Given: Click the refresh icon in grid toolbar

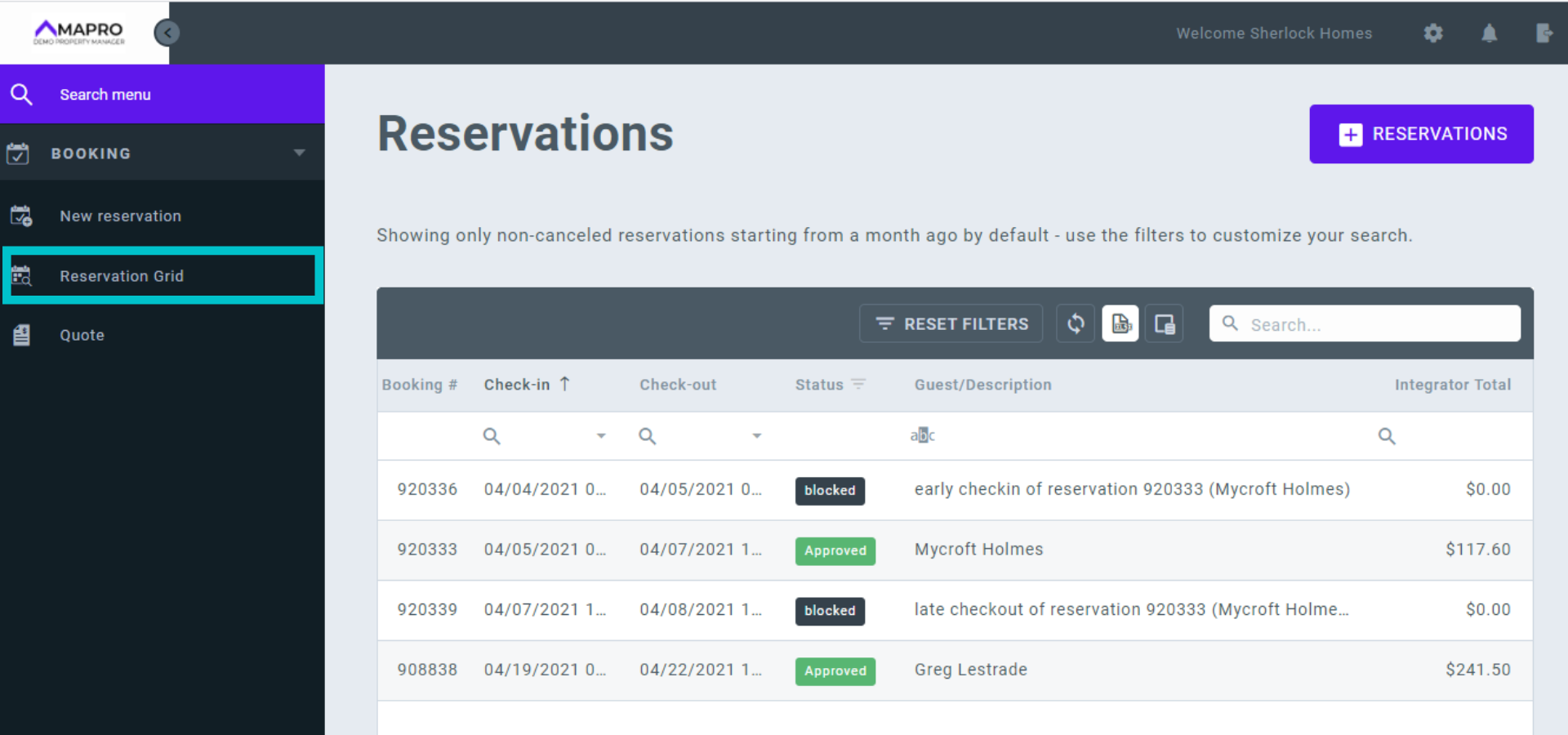Looking at the screenshot, I should [1076, 324].
